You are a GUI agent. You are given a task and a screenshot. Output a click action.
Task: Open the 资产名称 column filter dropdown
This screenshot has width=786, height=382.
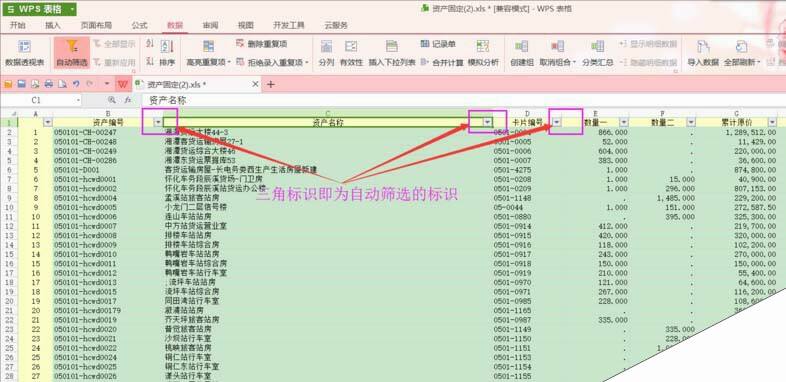point(487,122)
